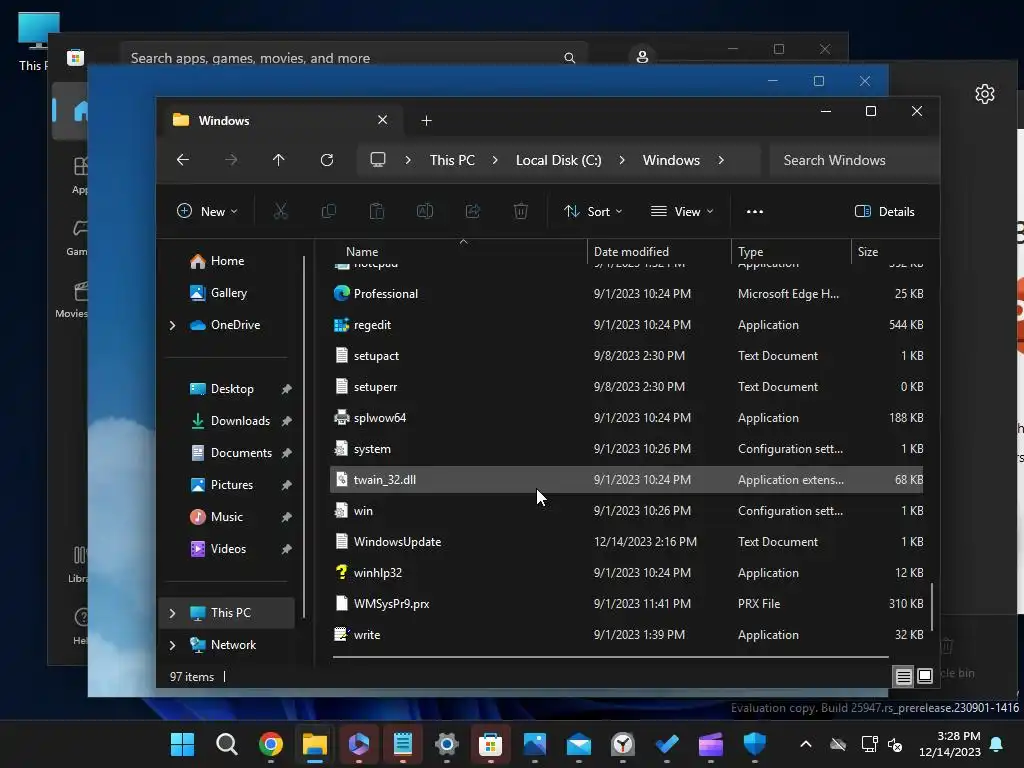Click the PC monitor icon in address bar
Viewport: 1024px width, 768px height.
pyautogui.click(x=377, y=159)
